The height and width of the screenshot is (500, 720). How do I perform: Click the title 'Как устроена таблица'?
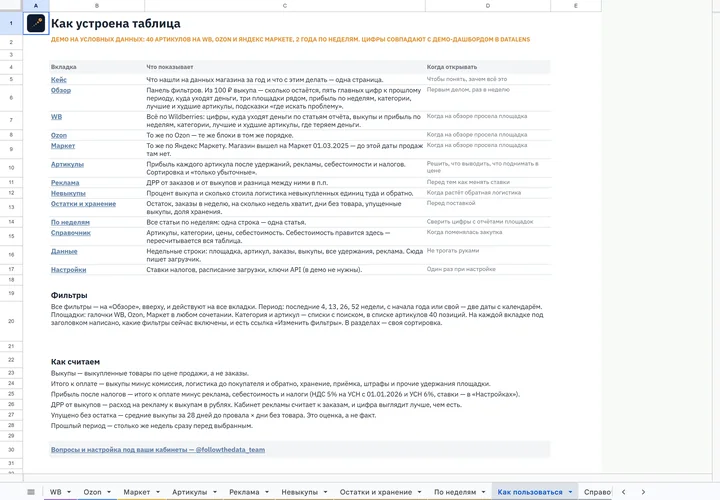[x=115, y=23]
